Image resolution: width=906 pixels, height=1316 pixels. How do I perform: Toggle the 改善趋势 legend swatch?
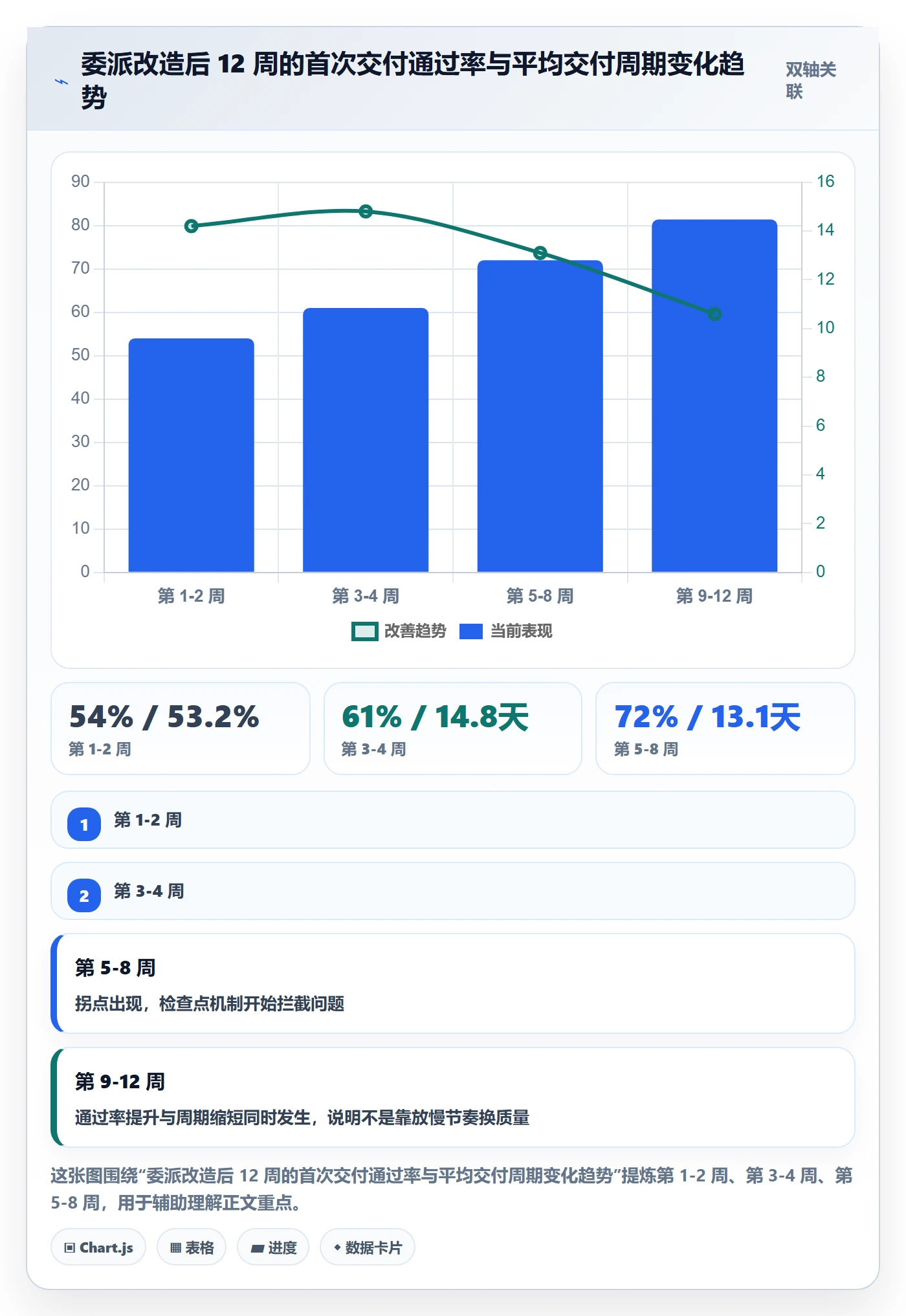coord(365,631)
